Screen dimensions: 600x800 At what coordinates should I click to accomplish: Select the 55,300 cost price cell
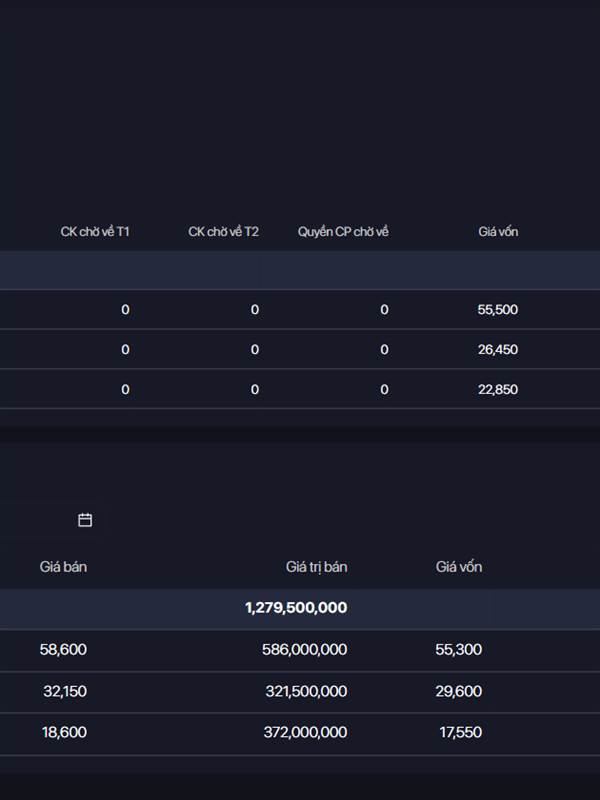click(x=458, y=650)
